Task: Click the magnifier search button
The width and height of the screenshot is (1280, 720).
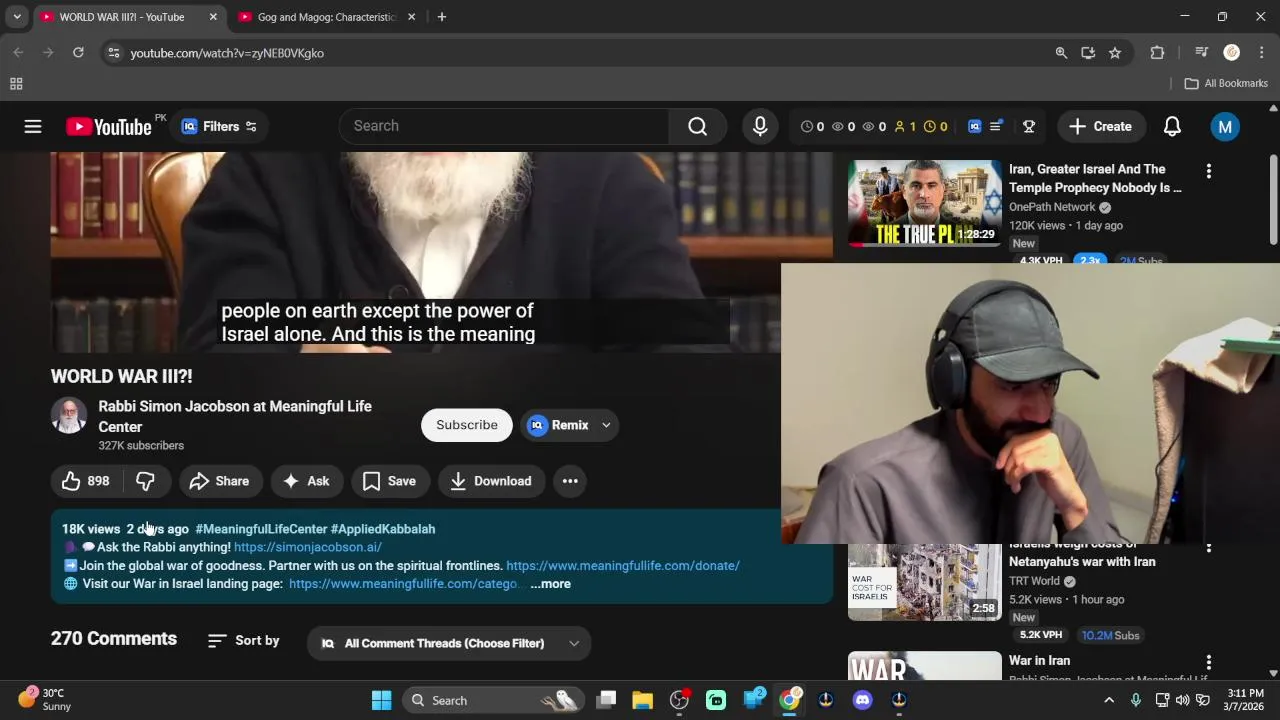Action: point(697,126)
